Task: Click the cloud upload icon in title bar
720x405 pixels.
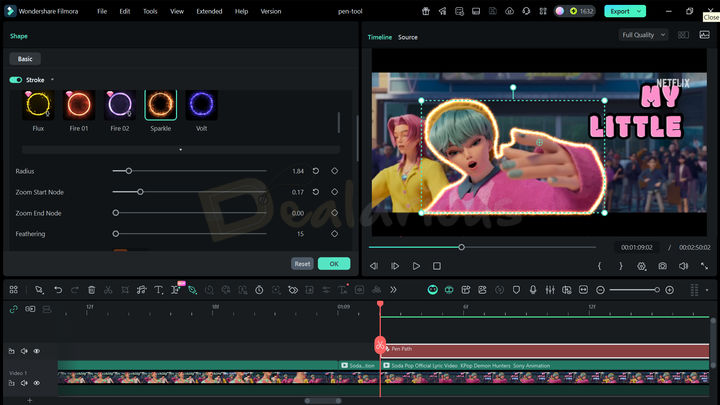Action: pos(510,11)
